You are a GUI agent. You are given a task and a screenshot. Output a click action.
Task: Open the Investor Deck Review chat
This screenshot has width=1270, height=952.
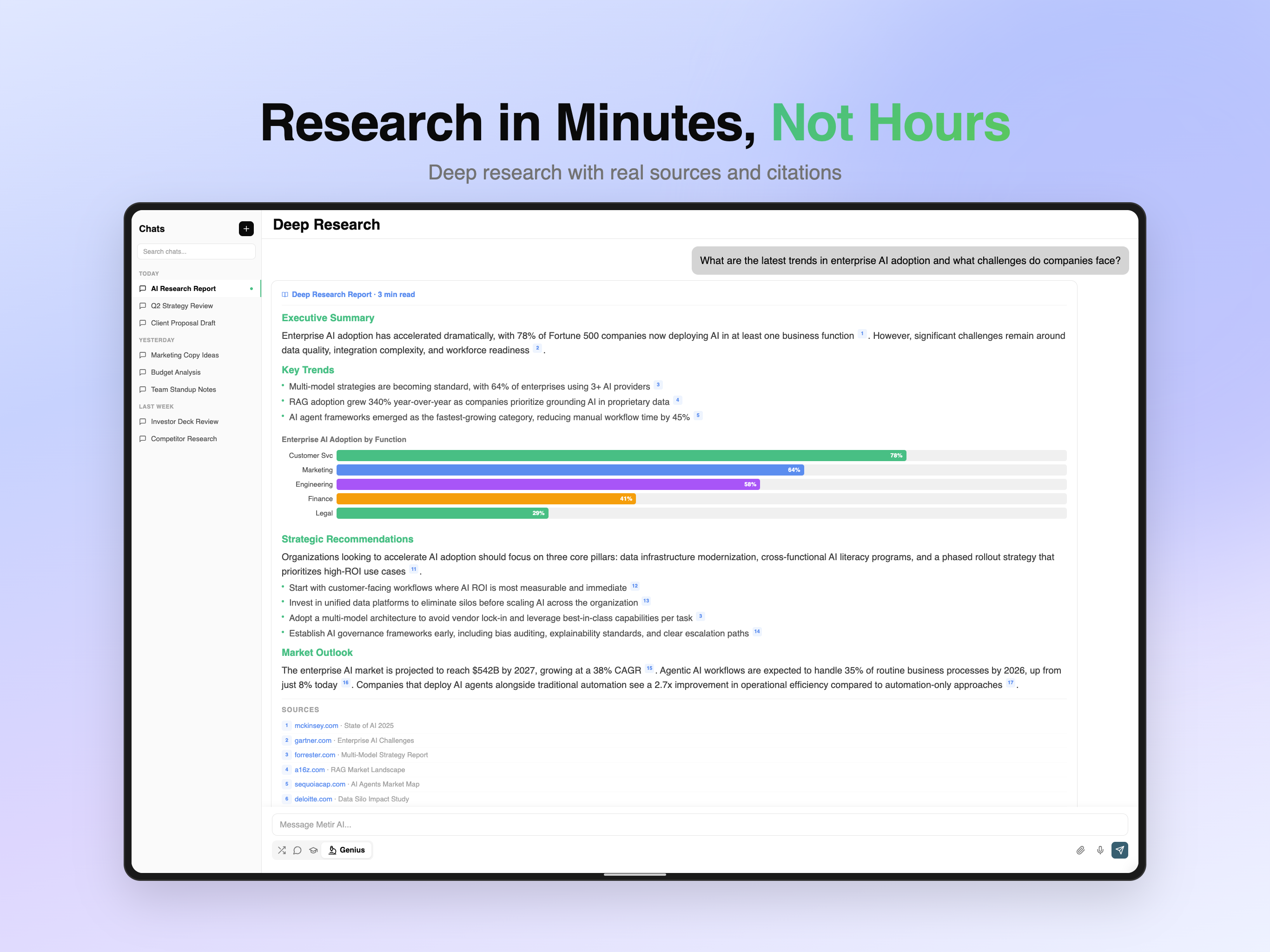(196, 422)
